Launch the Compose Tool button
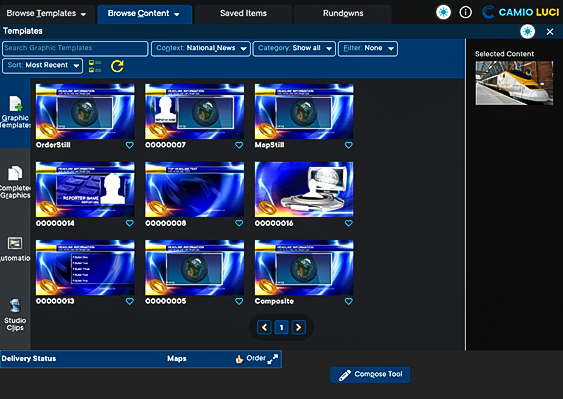The image size is (563, 399). tap(370, 375)
